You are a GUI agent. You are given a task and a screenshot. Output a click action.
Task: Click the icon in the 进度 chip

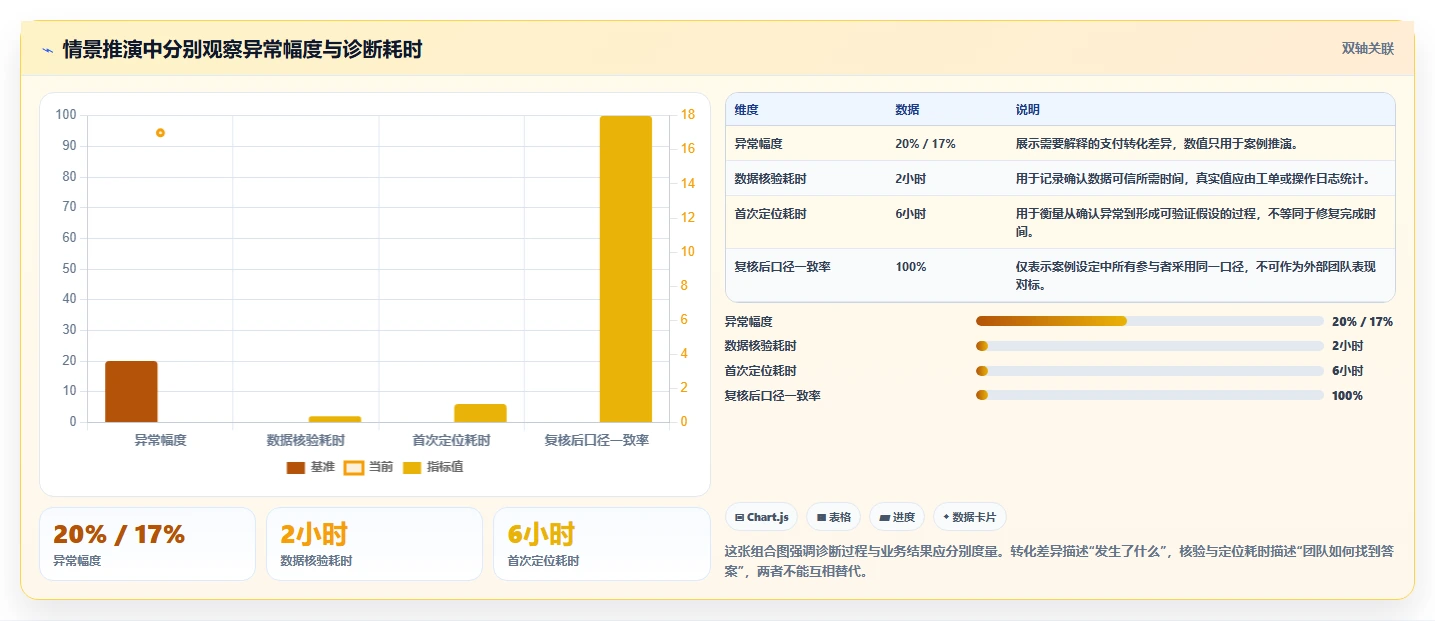pos(884,518)
